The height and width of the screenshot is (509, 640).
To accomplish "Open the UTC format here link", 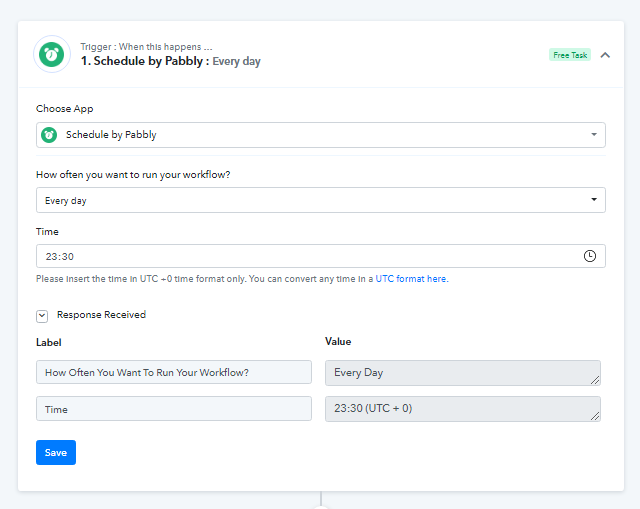I will [411, 279].
